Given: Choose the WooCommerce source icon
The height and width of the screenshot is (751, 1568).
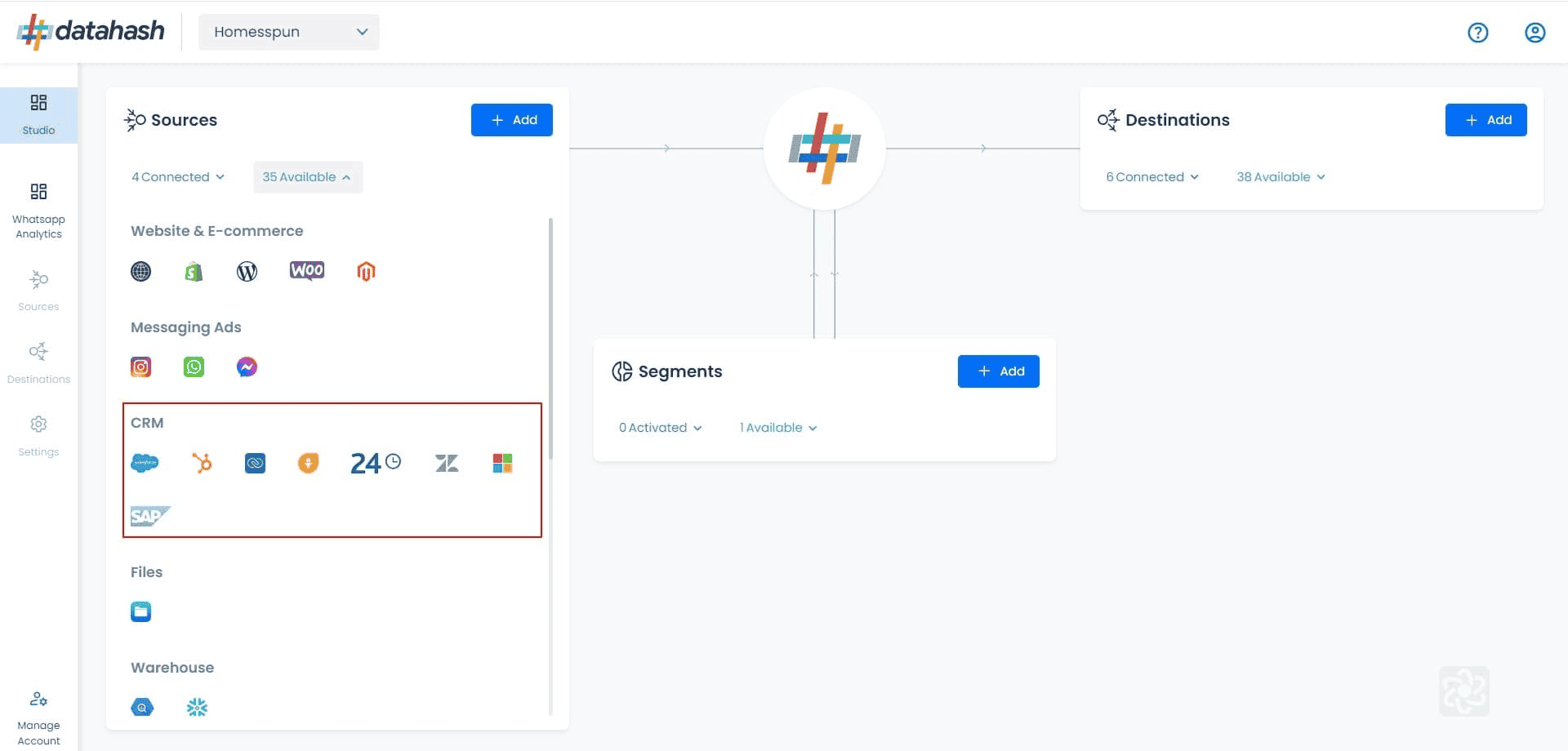Looking at the screenshot, I should point(307,271).
